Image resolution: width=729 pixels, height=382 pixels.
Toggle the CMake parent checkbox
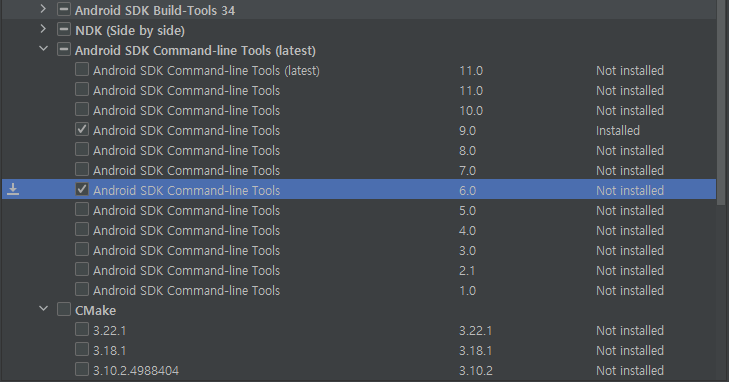tap(64, 310)
